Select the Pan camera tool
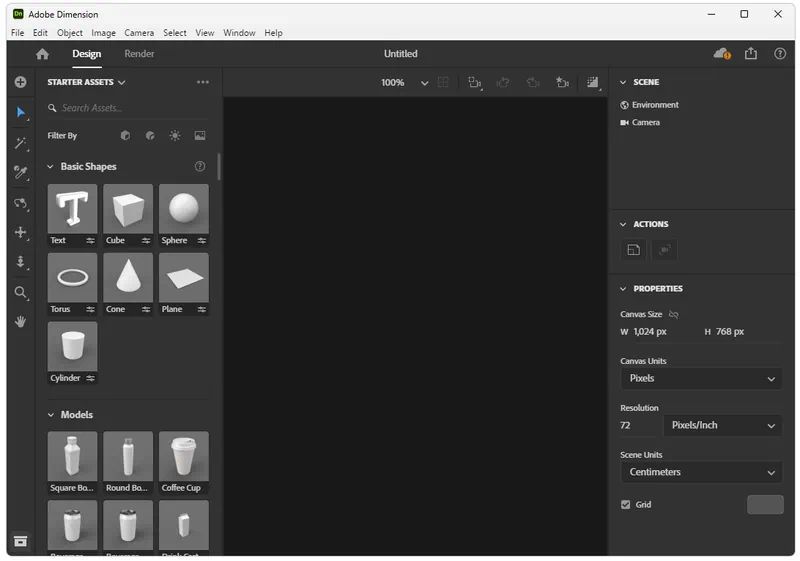Screen dimensions: 800x561 tap(20, 233)
